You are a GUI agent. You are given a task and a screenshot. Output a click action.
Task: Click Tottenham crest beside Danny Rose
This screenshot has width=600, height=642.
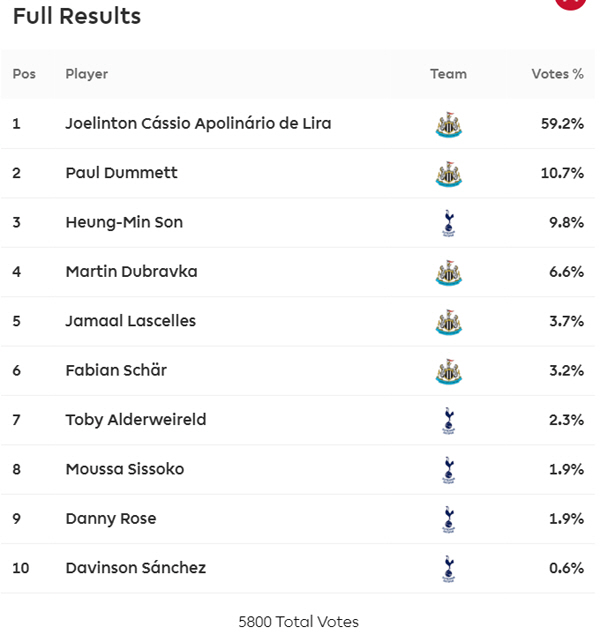coord(448,519)
